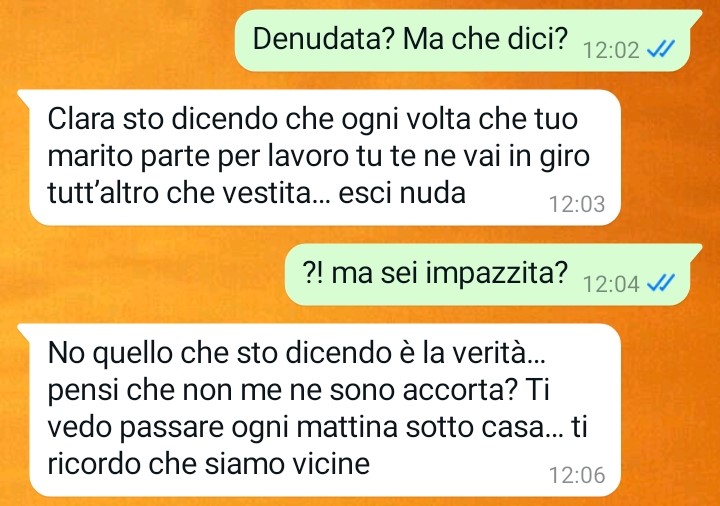Tap the 12:06 timestamp

[x=577, y=474]
